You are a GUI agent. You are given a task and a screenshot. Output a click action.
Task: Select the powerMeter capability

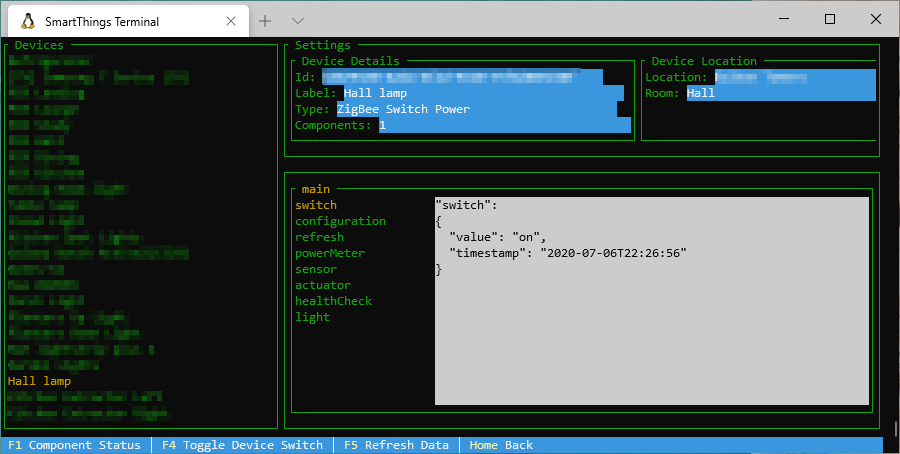(330, 253)
